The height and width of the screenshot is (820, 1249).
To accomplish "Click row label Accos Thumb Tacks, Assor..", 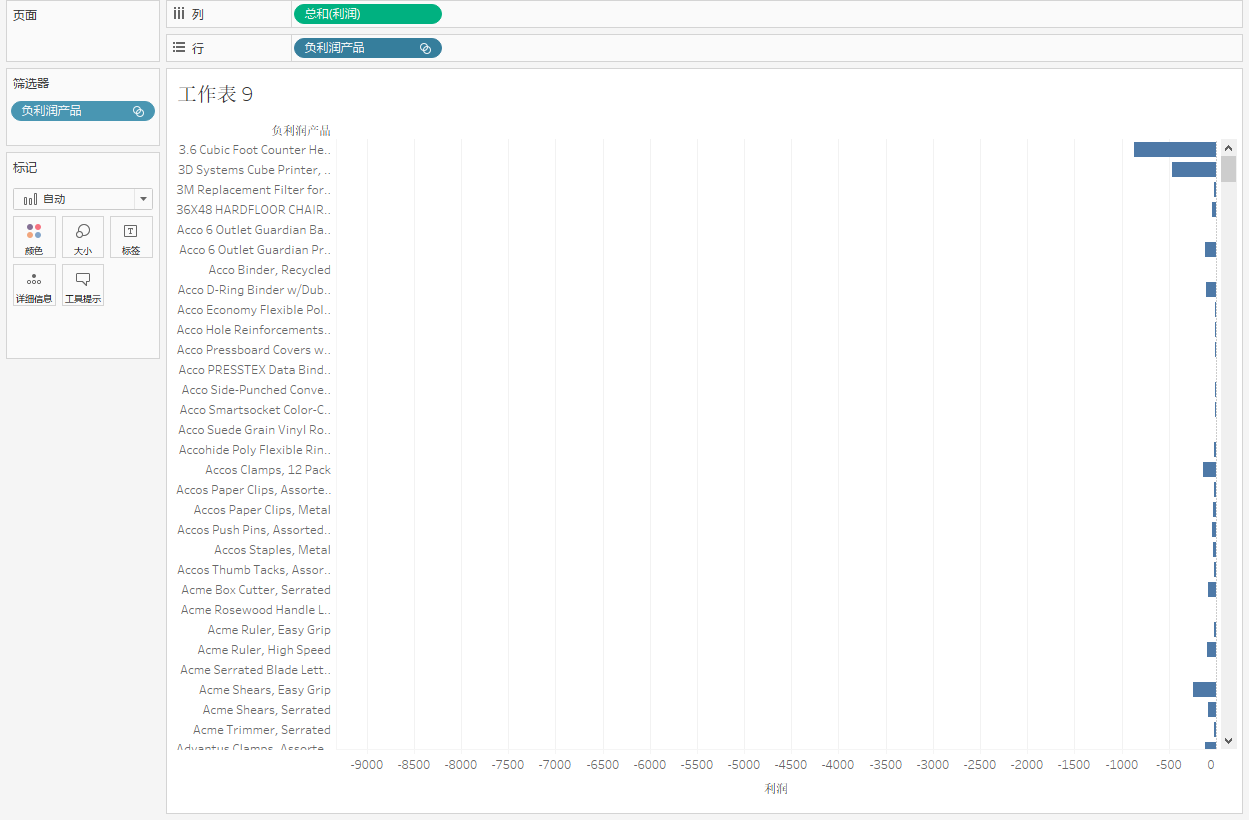I will pos(254,569).
